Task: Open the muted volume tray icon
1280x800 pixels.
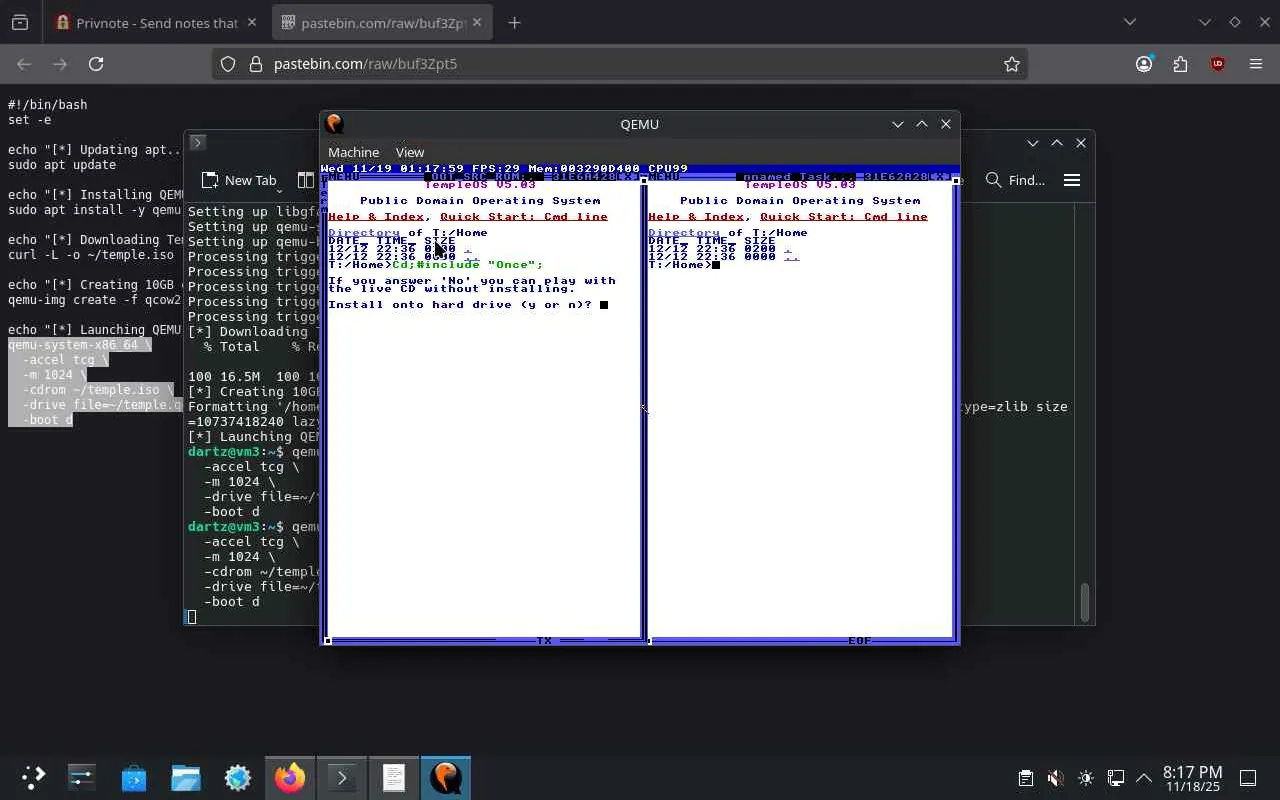Action: point(1055,778)
